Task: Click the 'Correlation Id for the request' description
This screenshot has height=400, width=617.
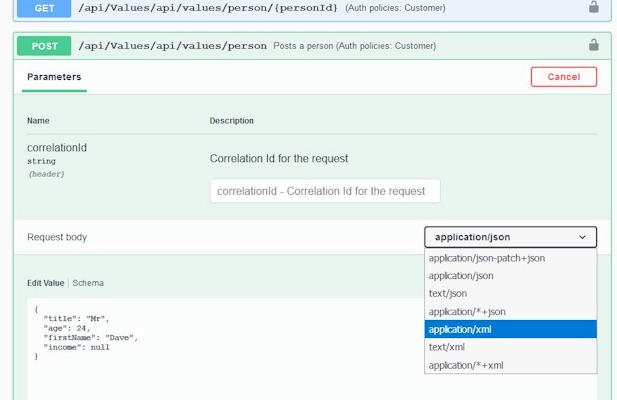Action: pyautogui.click(x=279, y=159)
